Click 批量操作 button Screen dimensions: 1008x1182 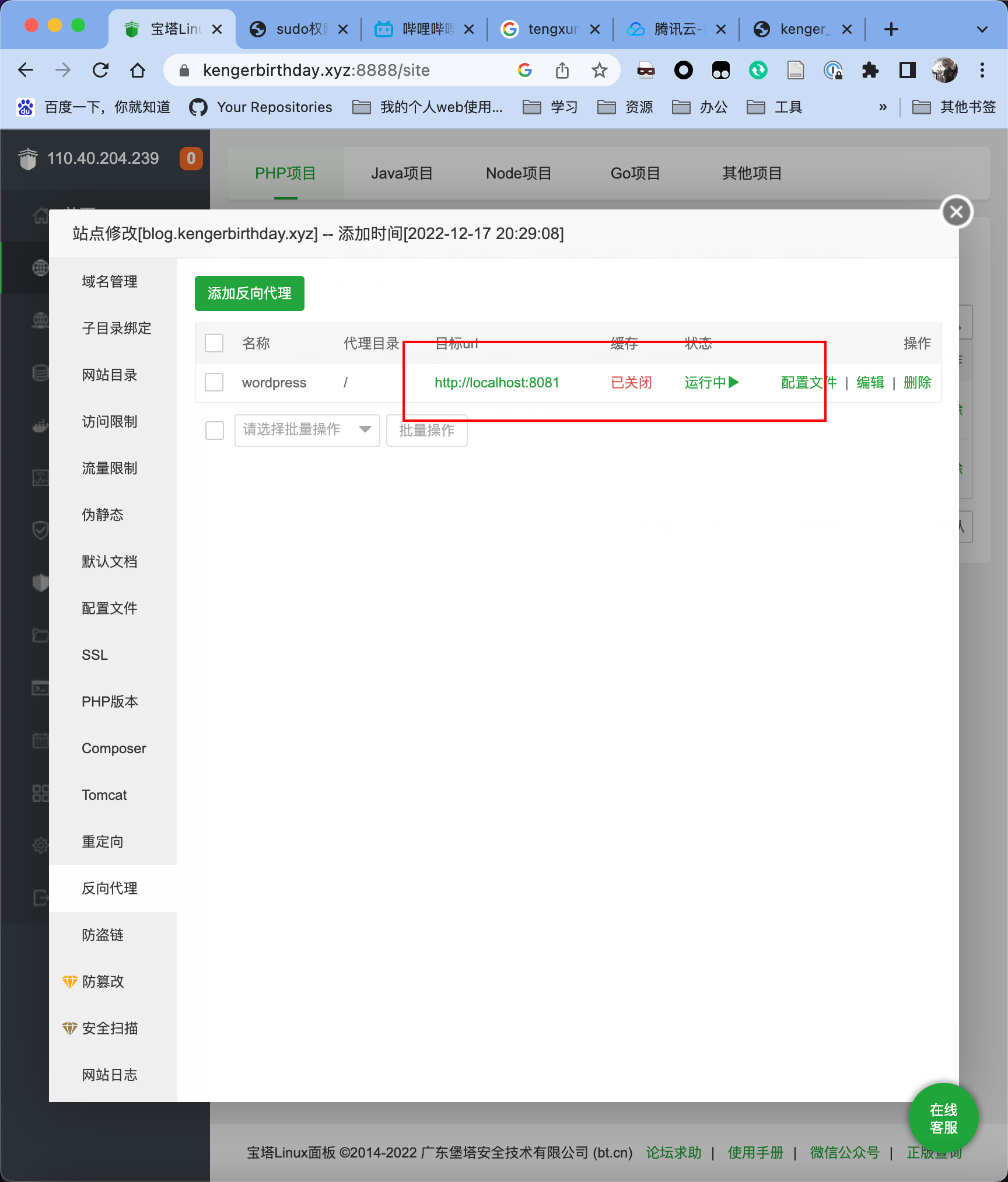427,431
